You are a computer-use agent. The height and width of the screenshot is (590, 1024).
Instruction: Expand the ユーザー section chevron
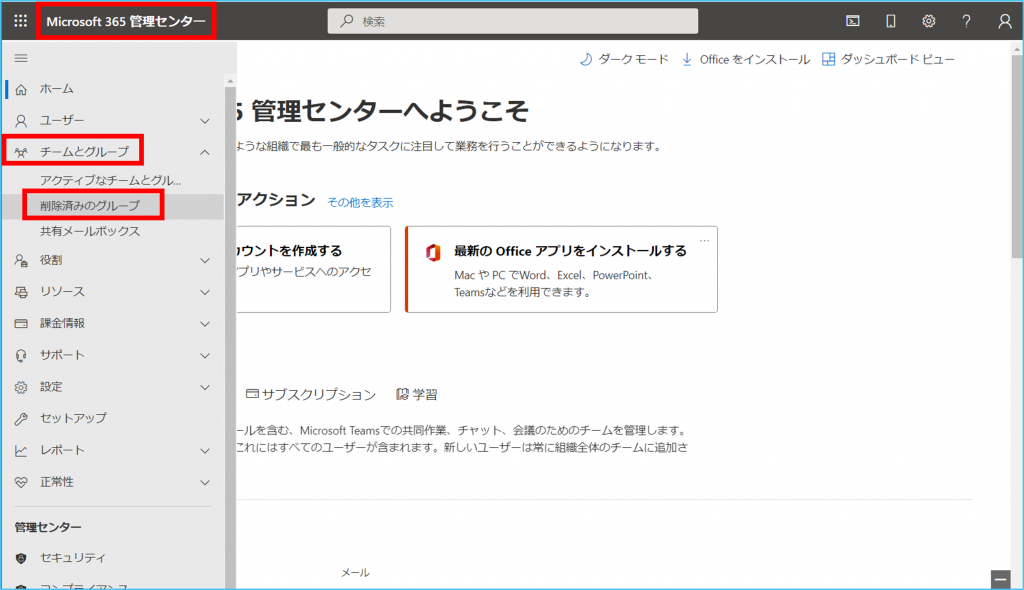point(204,121)
